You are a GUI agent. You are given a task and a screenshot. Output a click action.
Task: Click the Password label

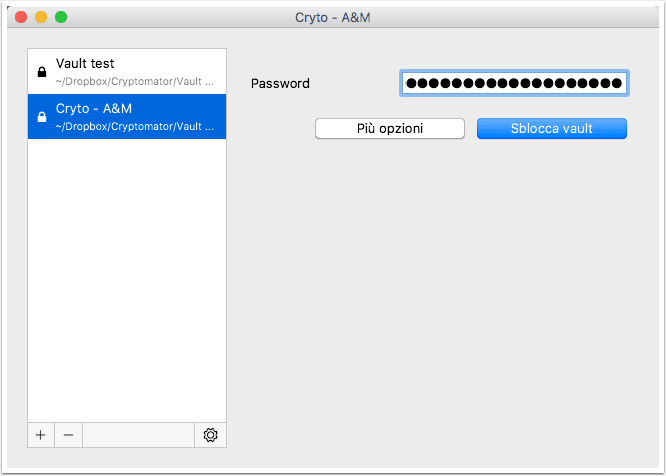[280, 84]
